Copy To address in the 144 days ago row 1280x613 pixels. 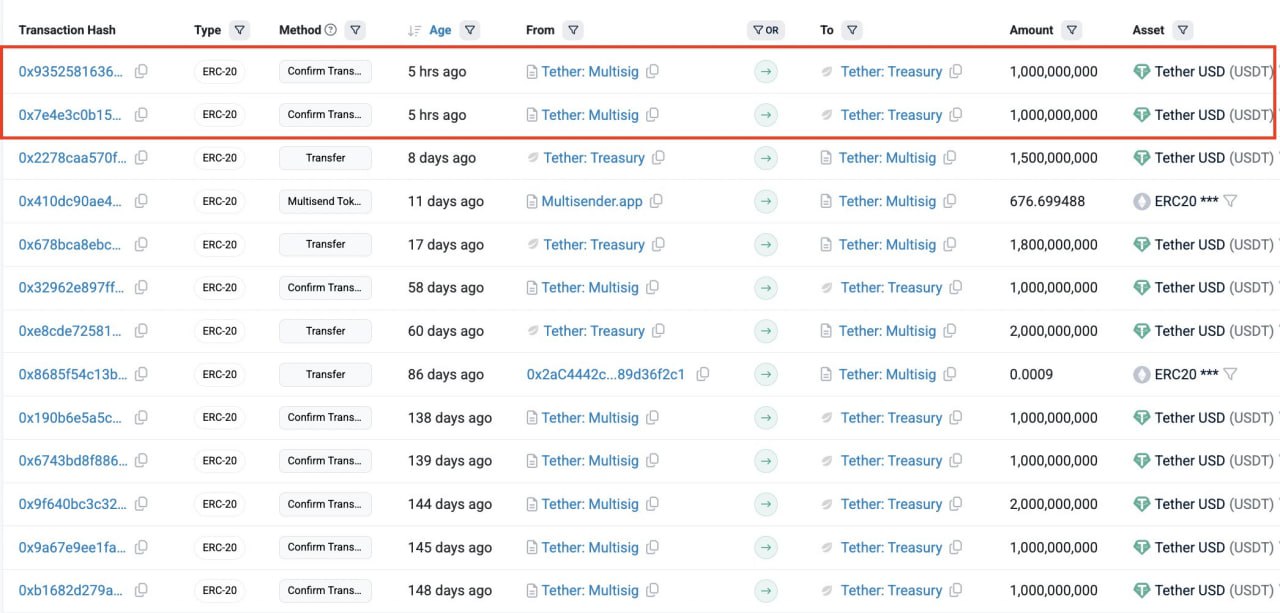tap(956, 504)
